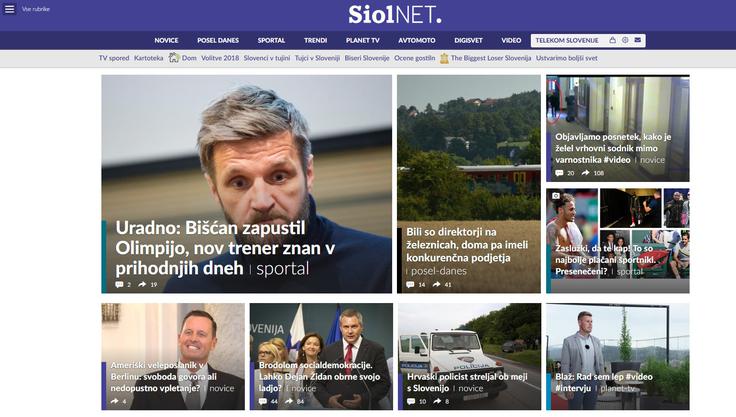The height and width of the screenshot is (417, 736).
Task: Click the house icon next to Dom
Action: point(174,58)
